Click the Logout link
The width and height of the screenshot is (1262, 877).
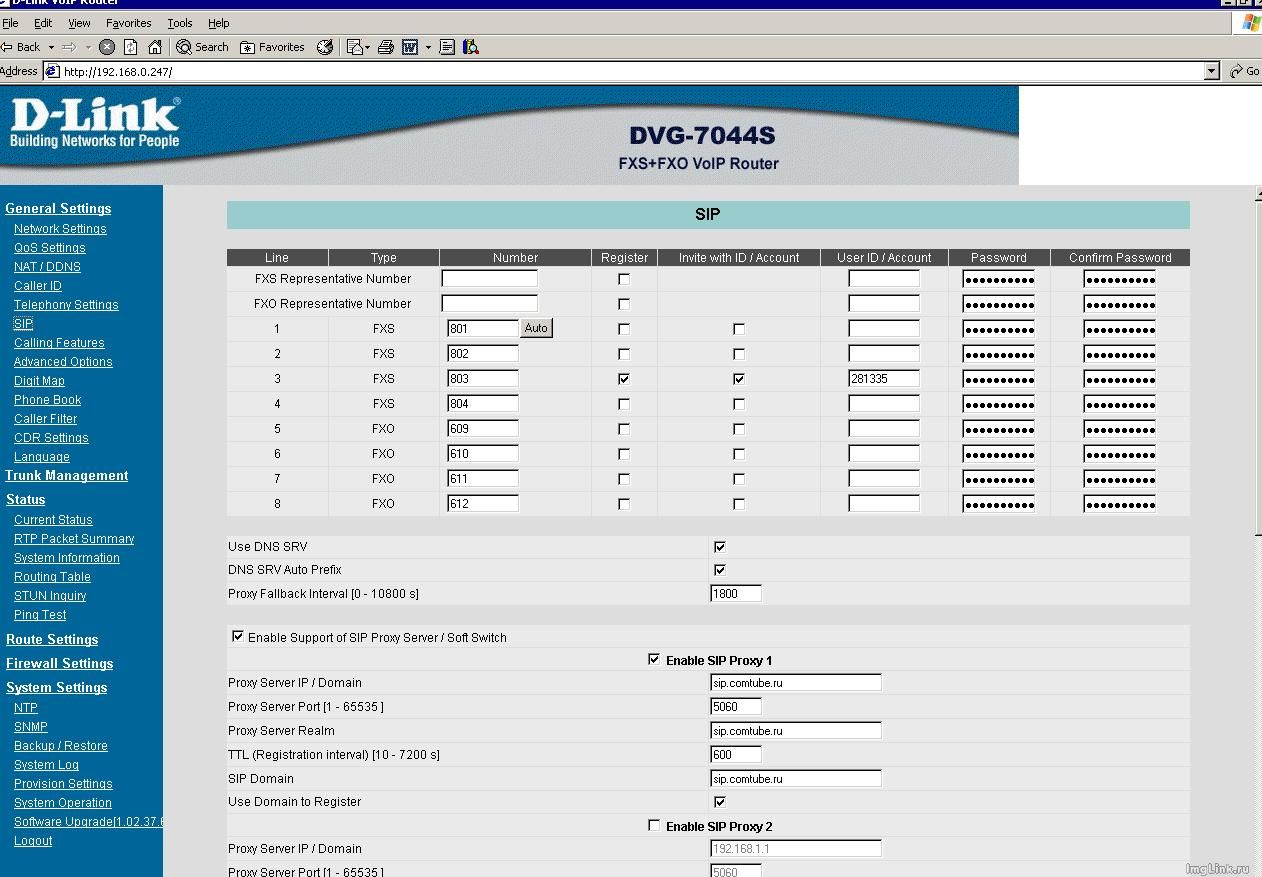[33, 841]
